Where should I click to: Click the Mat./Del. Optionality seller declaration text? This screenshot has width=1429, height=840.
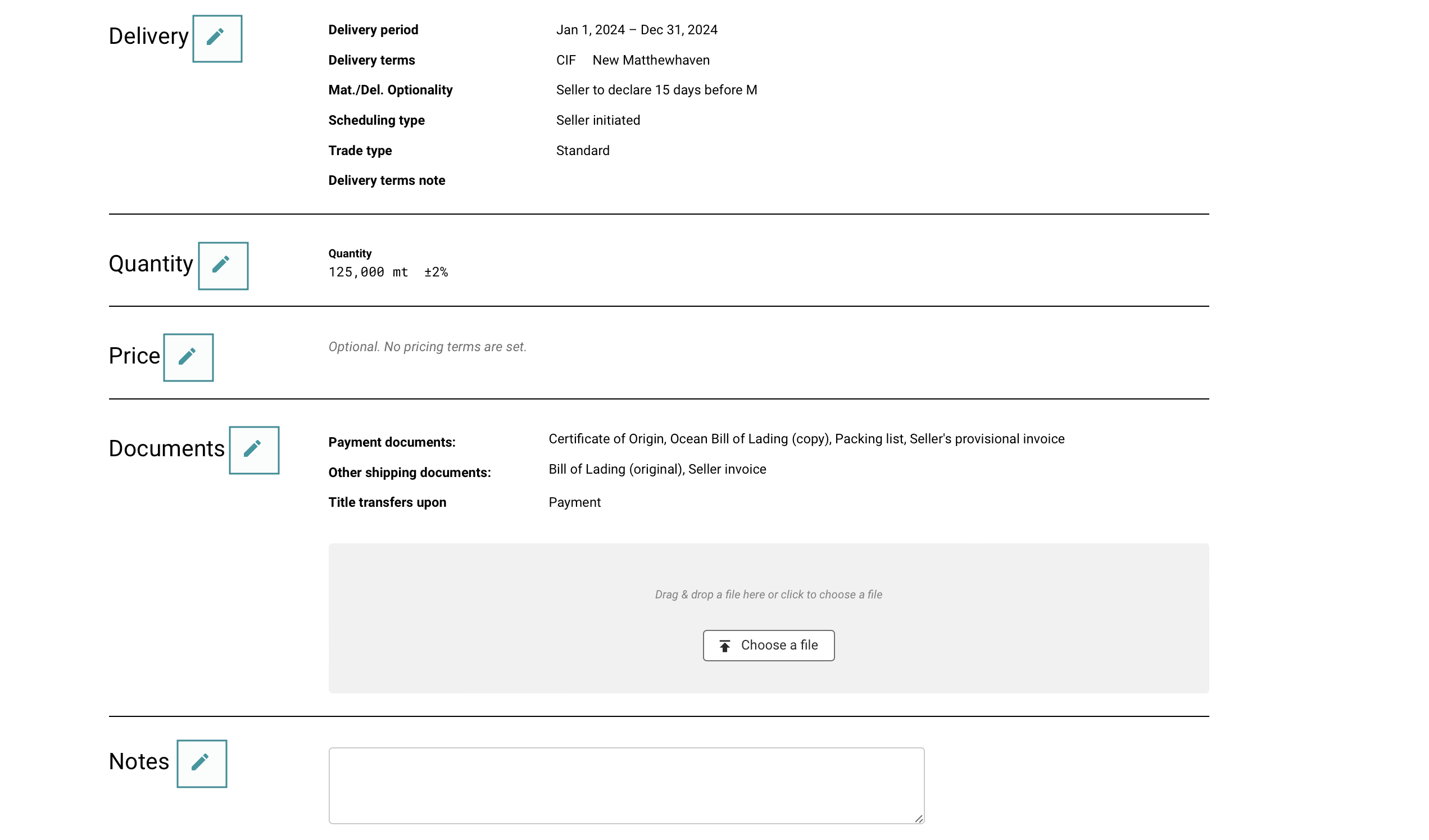pos(656,90)
